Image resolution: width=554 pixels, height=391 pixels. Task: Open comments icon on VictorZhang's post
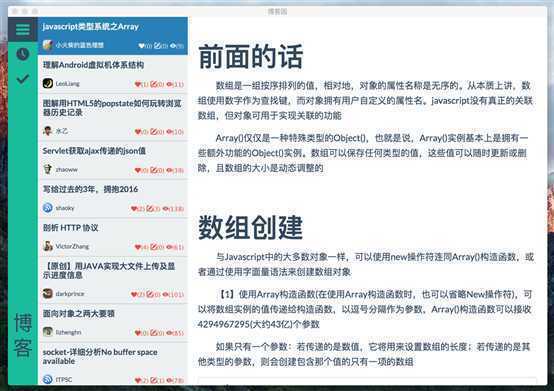click(153, 247)
